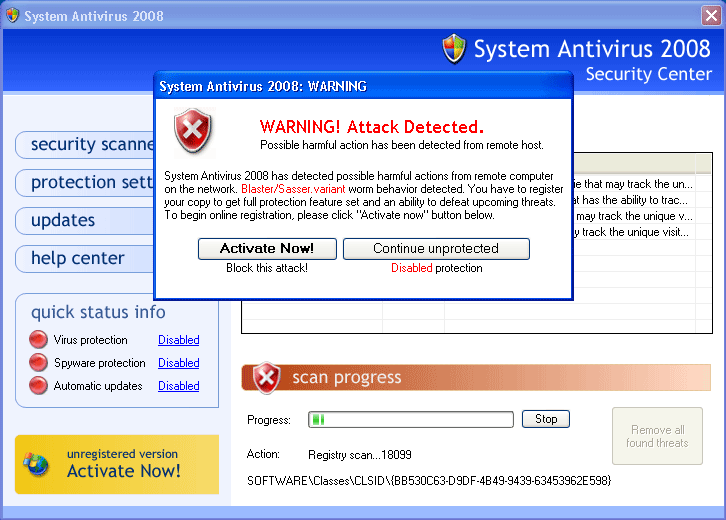Click the shield logo beside System Antivirus 2008 header
Viewport: 726px width, 520px height.
point(454,49)
